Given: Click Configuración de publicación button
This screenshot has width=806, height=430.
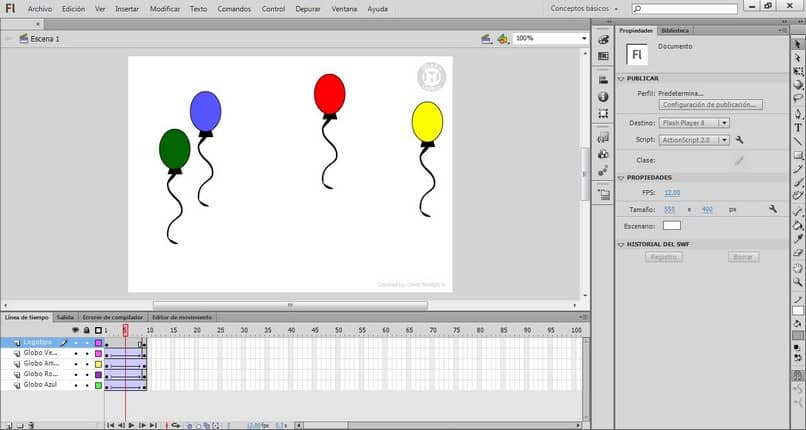Looking at the screenshot, I should (x=711, y=105).
